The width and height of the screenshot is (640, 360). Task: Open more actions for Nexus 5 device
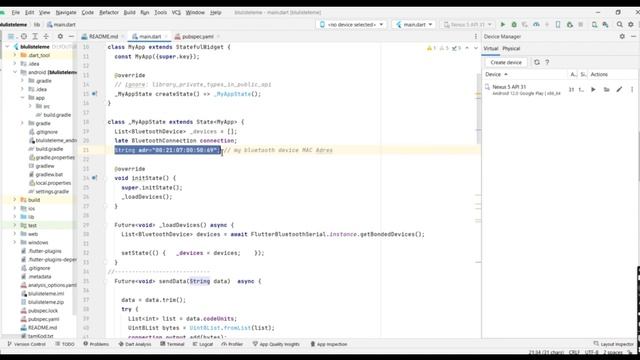click(x=632, y=89)
